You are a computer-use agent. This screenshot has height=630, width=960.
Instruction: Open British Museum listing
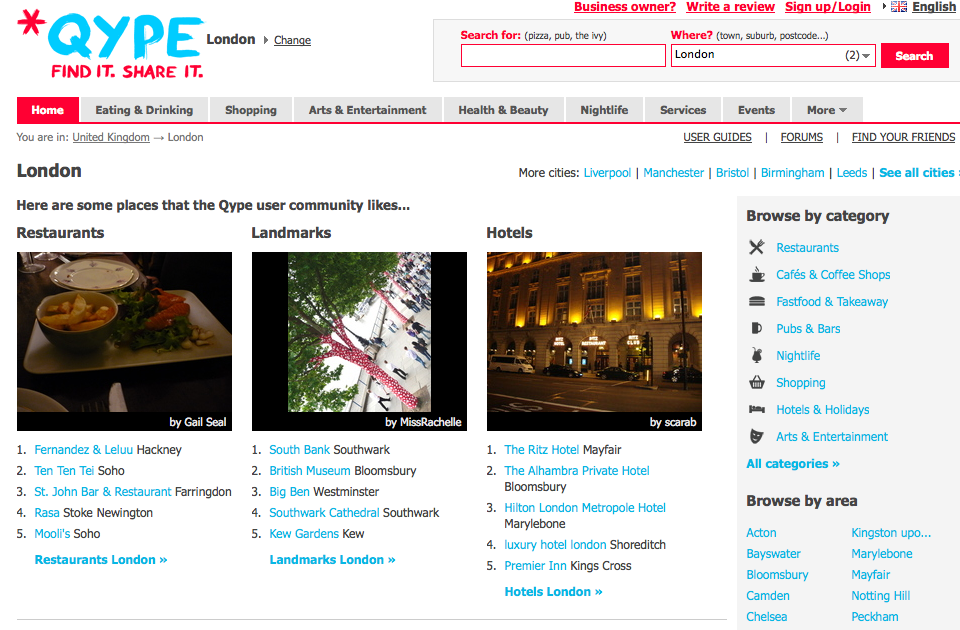point(310,471)
